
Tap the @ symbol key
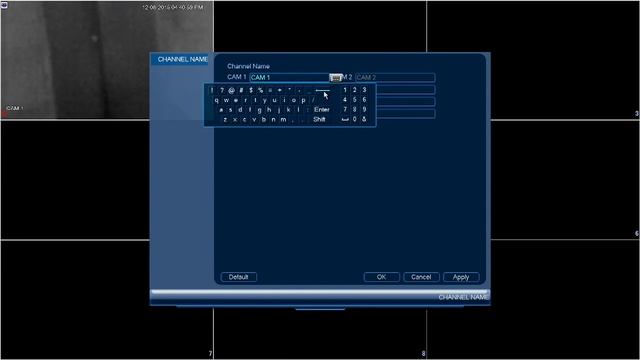tap(231, 90)
